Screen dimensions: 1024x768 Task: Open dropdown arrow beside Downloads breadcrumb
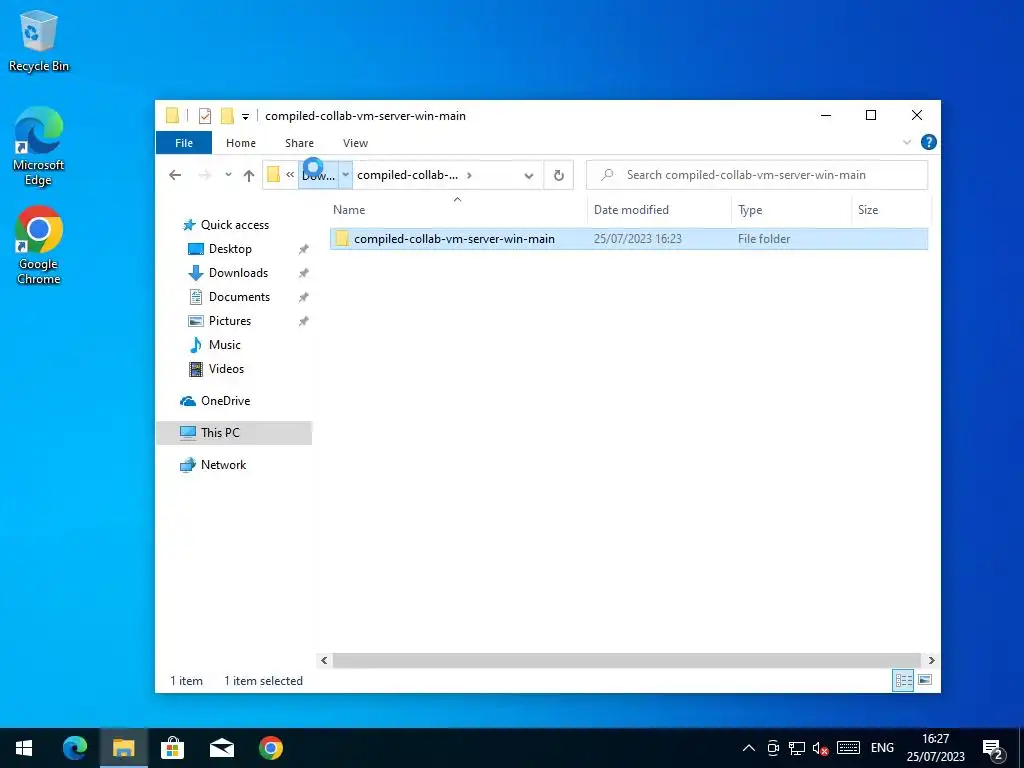click(345, 175)
